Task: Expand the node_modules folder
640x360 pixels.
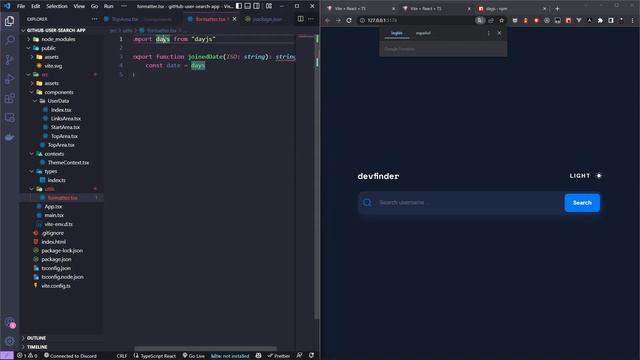Action: tap(58, 39)
